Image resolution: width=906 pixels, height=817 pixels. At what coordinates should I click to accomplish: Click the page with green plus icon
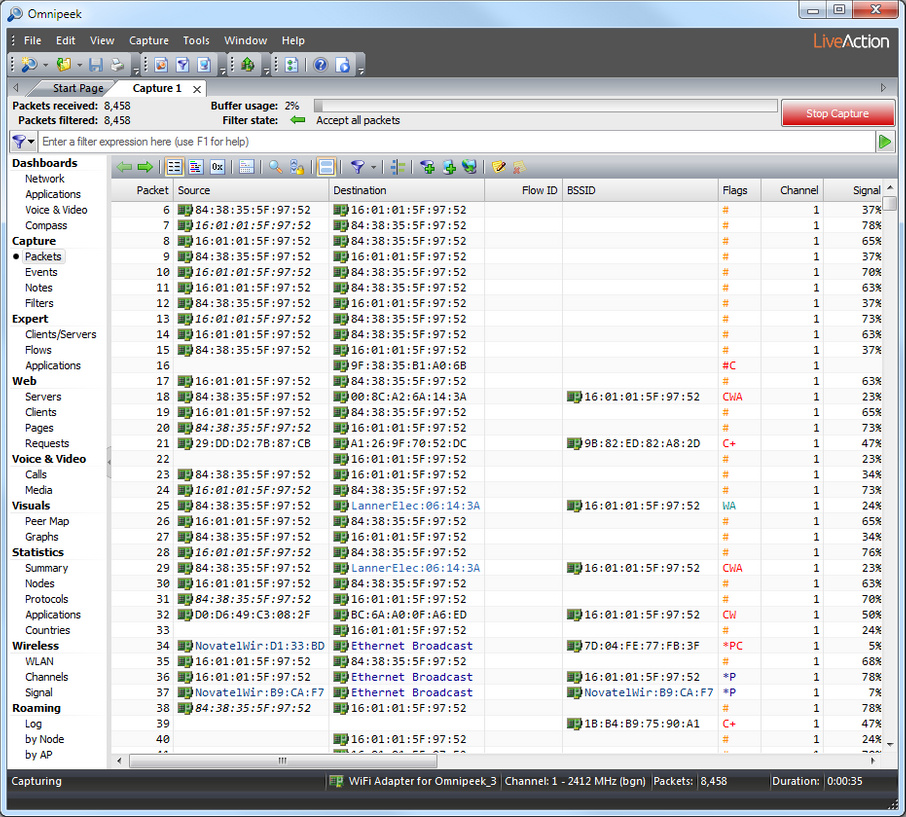tap(449, 168)
